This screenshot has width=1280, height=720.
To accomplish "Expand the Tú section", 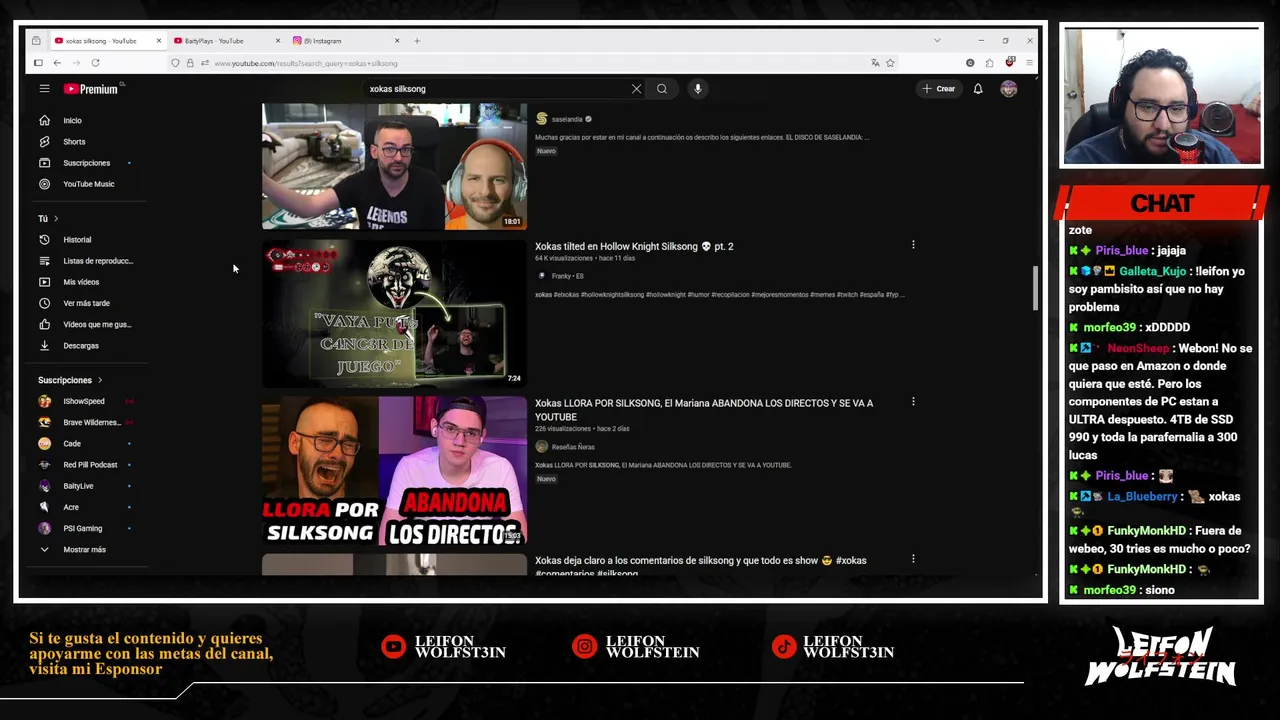I will tap(48, 218).
